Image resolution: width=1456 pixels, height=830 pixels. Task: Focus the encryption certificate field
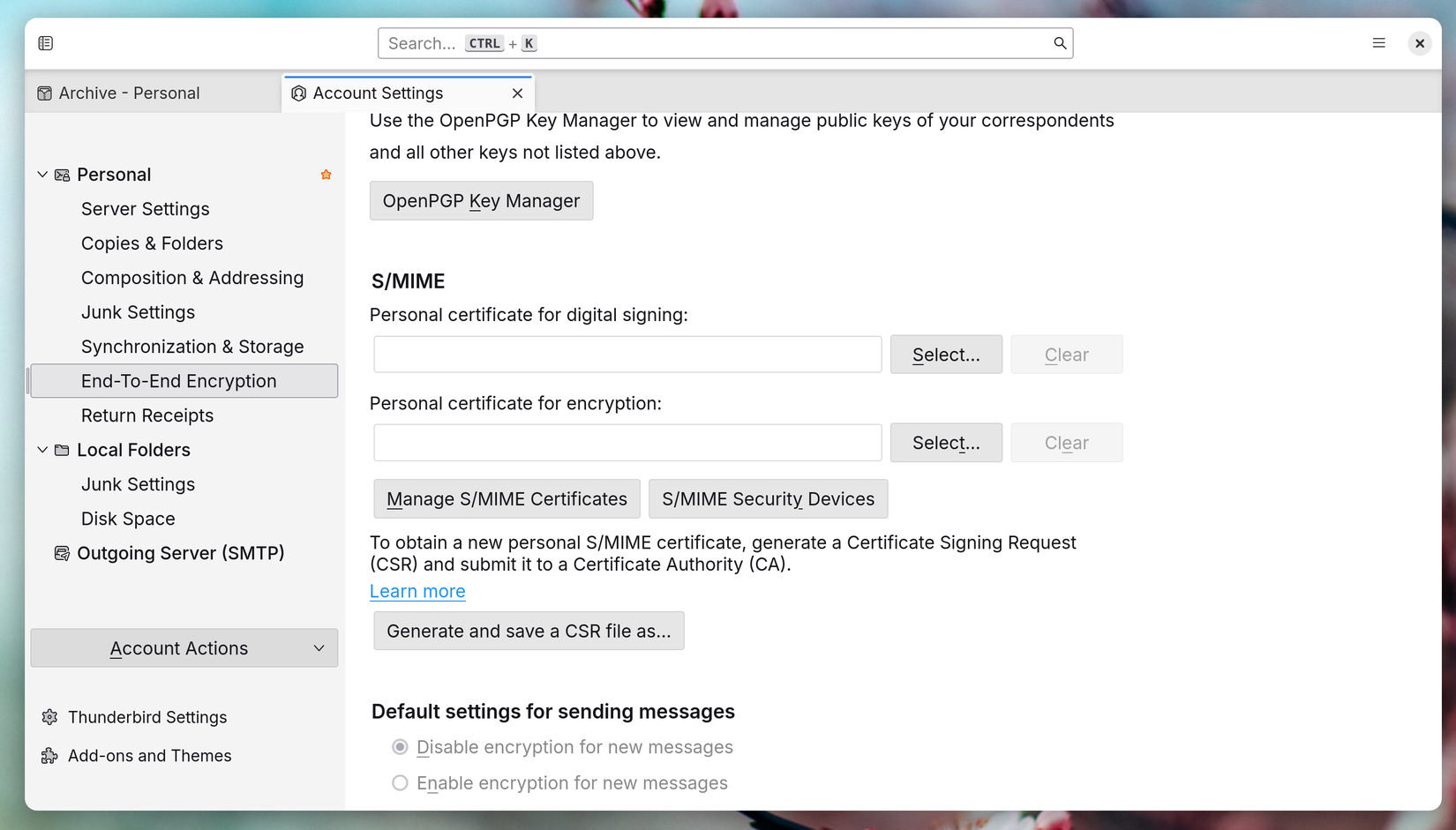tap(627, 443)
